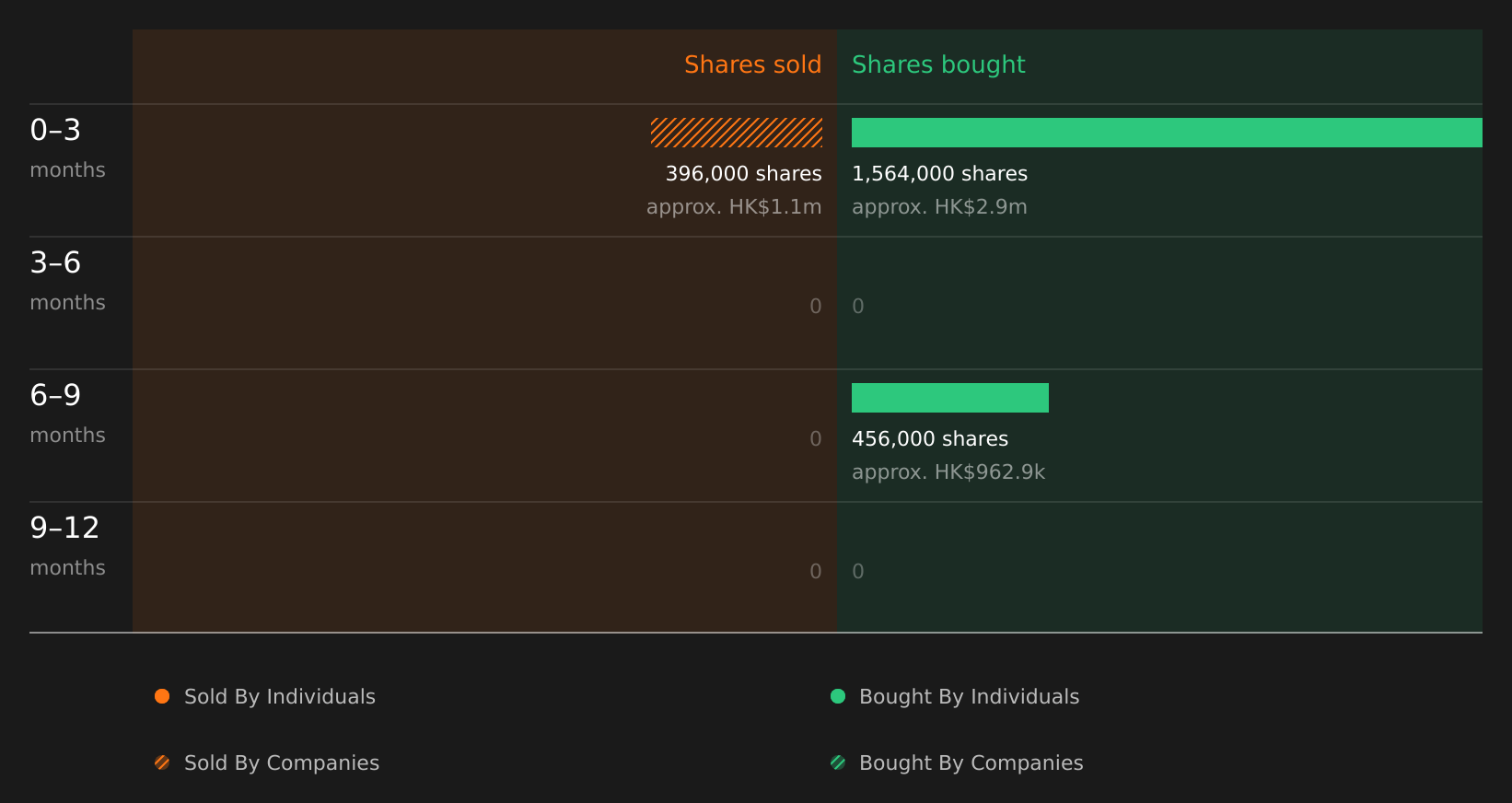Select the Bought By Companies legend label

(x=971, y=762)
